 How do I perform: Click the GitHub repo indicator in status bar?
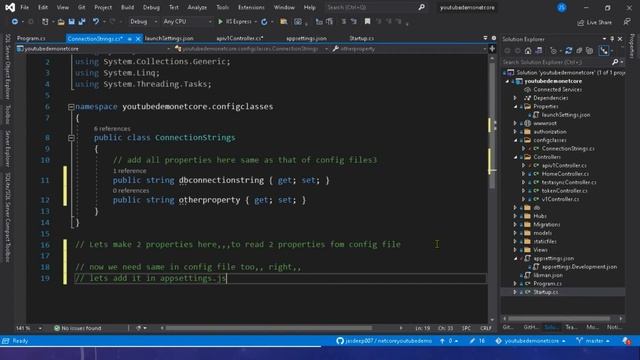(384, 341)
